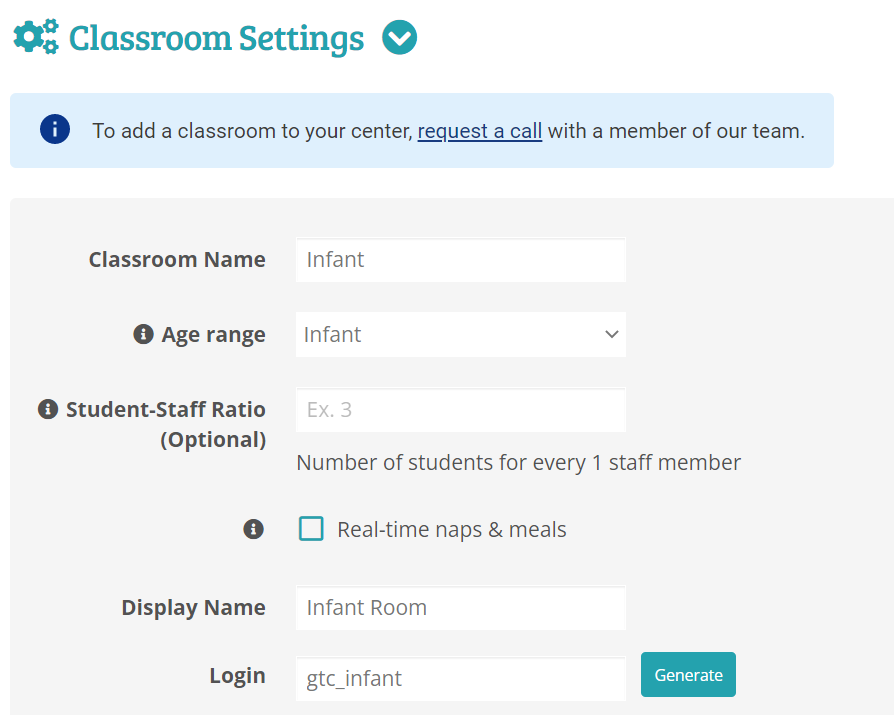This screenshot has height=715, width=894.
Task: Click the info icon beside Student-Staff Ratio
Action: tap(47, 408)
